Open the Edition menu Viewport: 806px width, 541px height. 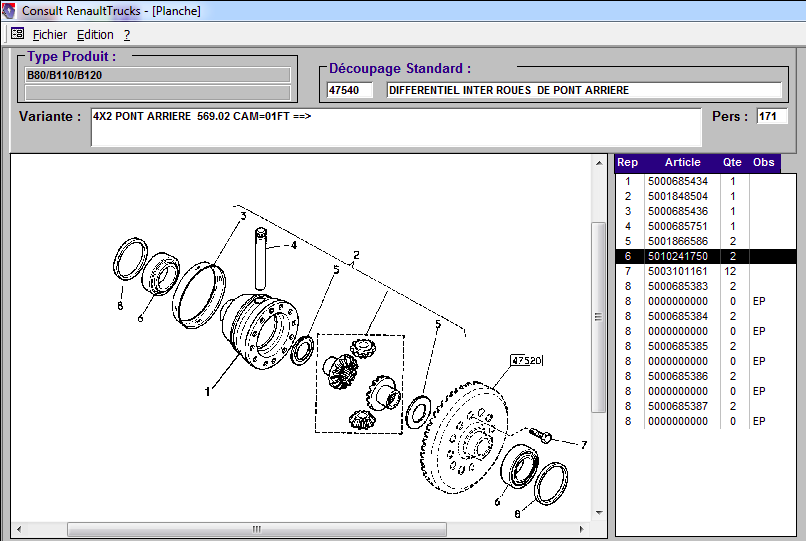(x=96, y=34)
